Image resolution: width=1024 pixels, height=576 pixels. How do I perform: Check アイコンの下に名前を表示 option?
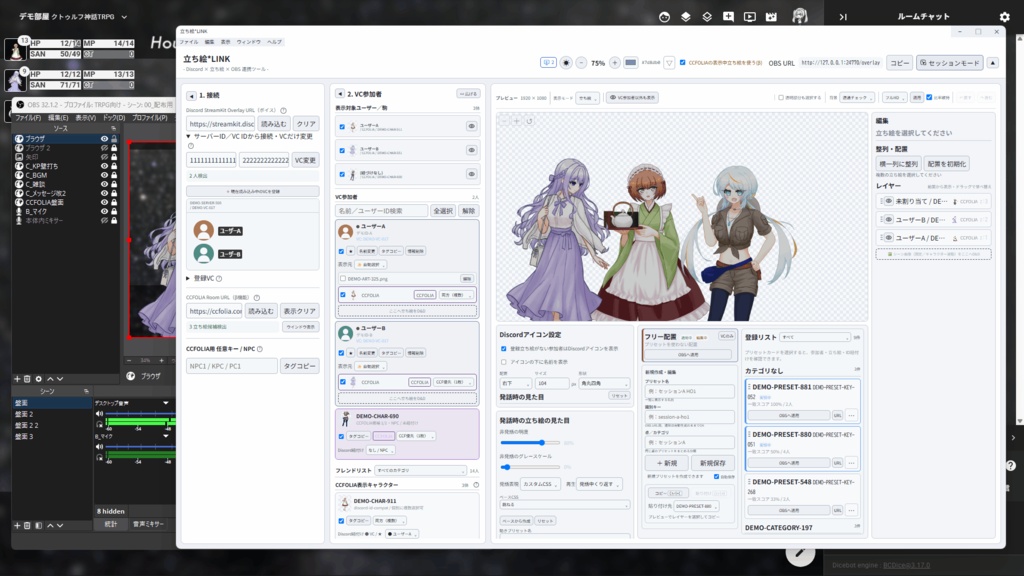coord(504,362)
